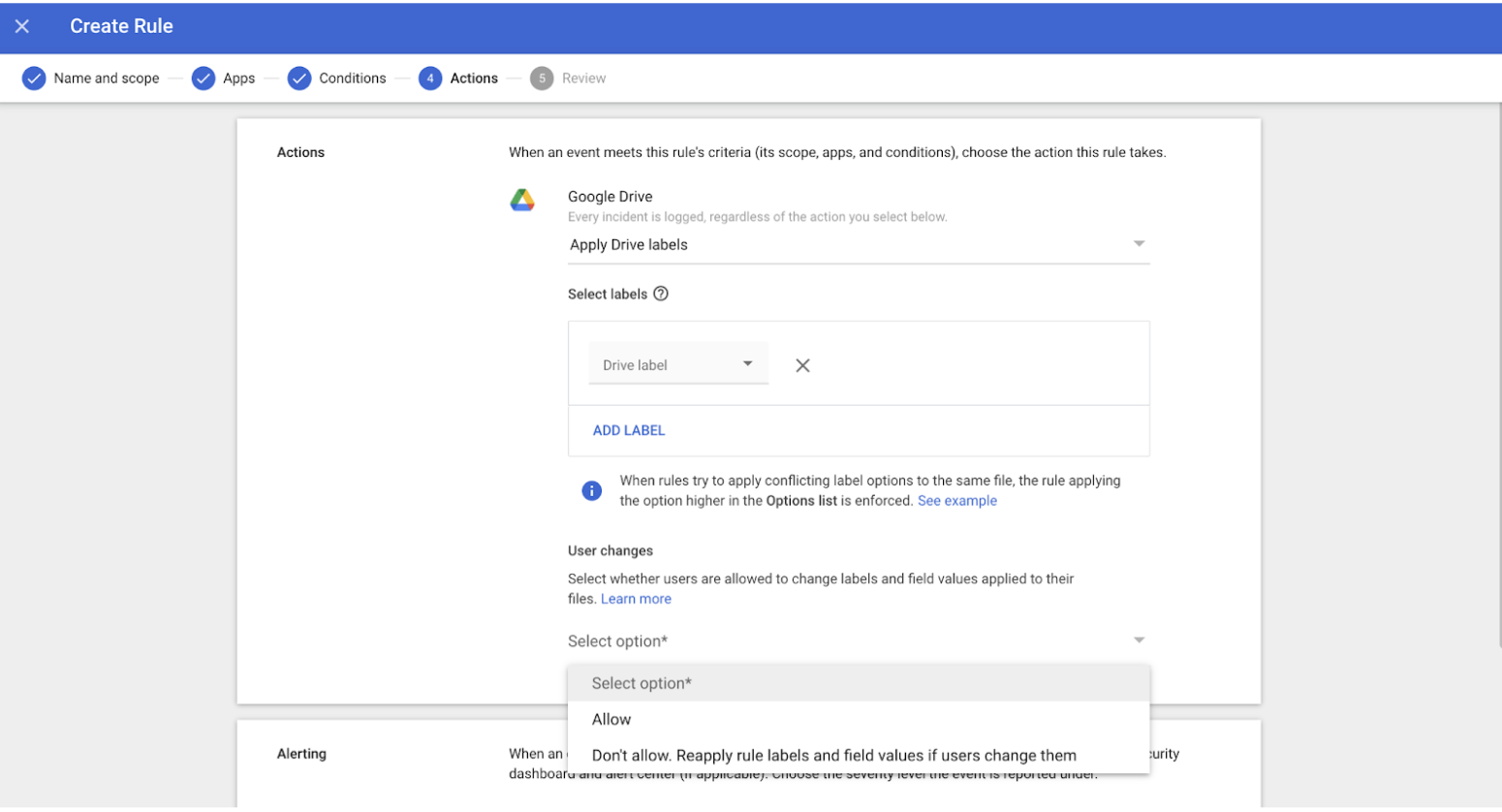Click the step 5 number badge
Image resolution: width=1502 pixels, height=812 pixels.
click(x=542, y=78)
